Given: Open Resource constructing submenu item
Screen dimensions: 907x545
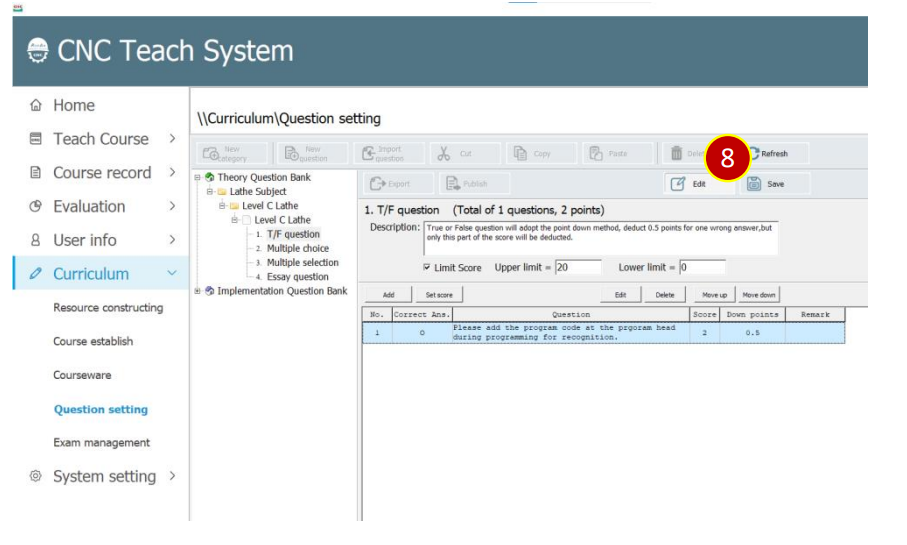Looking at the screenshot, I should [108, 307].
